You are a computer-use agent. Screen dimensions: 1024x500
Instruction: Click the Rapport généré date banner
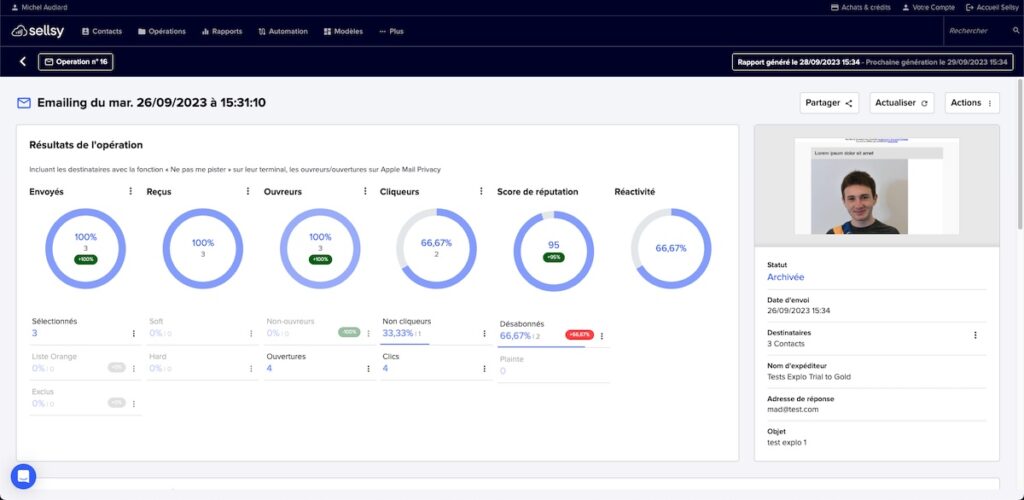[x=872, y=62]
